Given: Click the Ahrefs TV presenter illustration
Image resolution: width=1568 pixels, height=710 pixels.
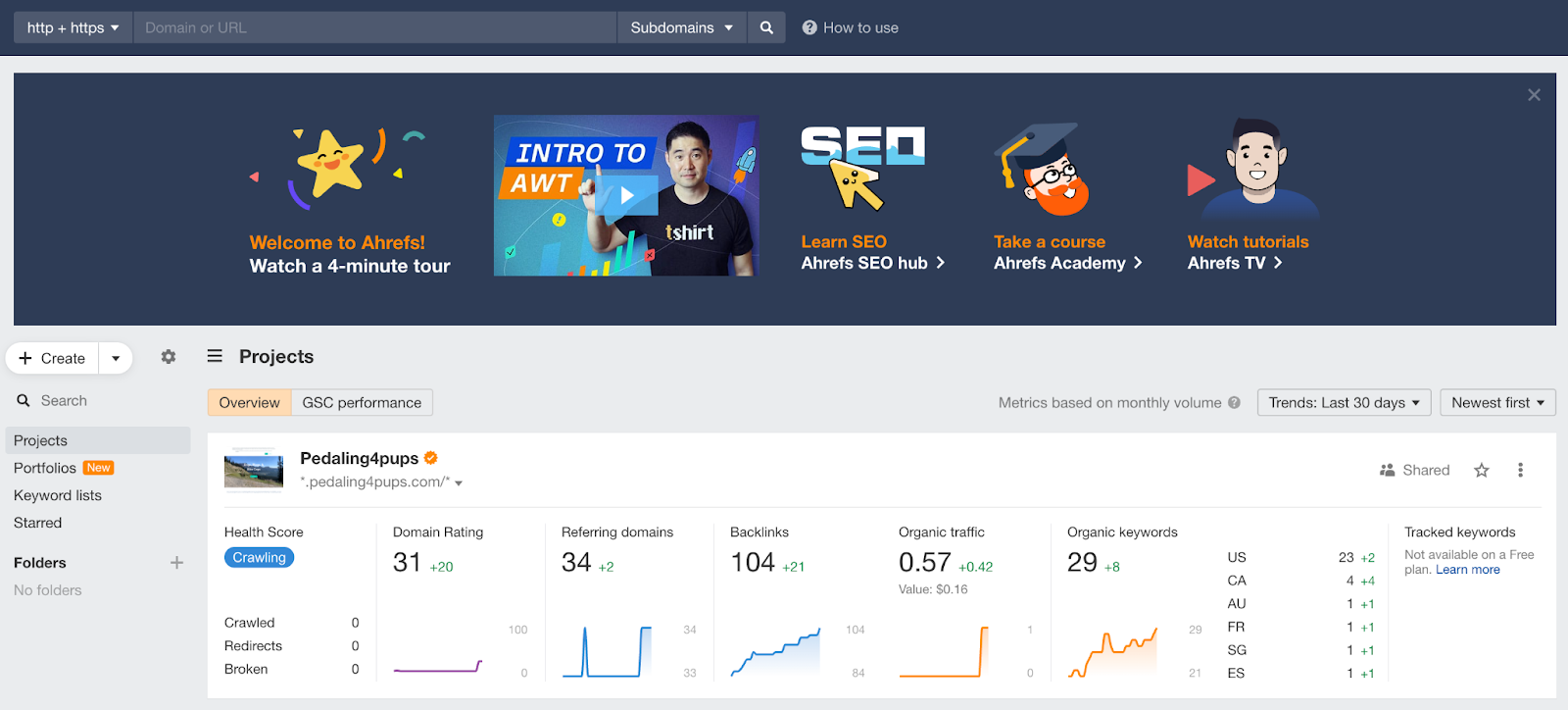Looking at the screenshot, I should [x=1254, y=168].
